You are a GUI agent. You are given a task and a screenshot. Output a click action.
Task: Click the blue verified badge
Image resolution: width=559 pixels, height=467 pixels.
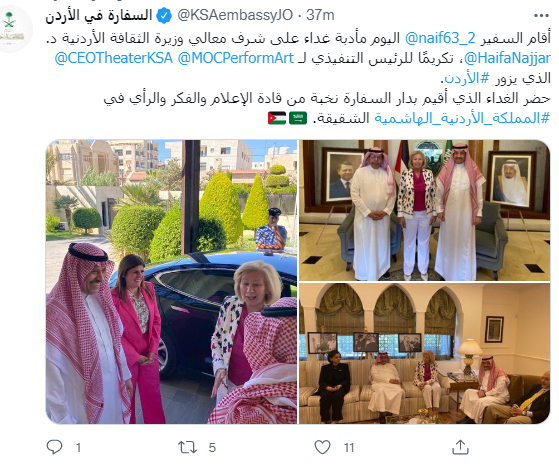pos(164,16)
